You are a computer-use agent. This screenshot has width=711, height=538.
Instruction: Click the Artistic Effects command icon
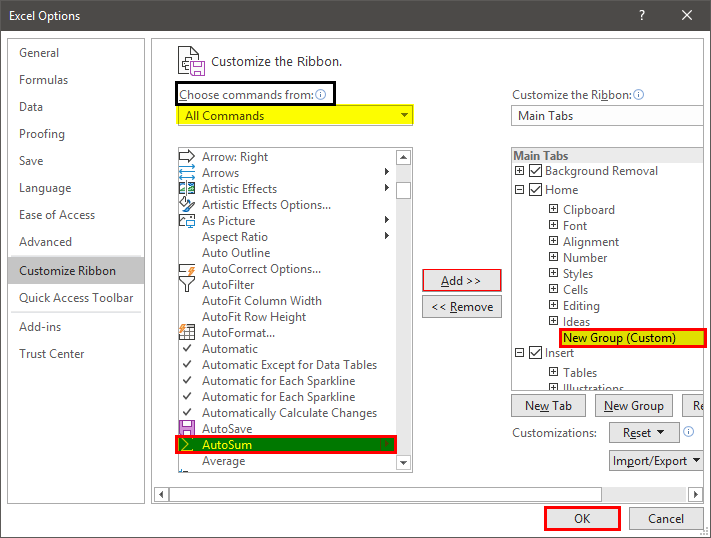point(187,188)
